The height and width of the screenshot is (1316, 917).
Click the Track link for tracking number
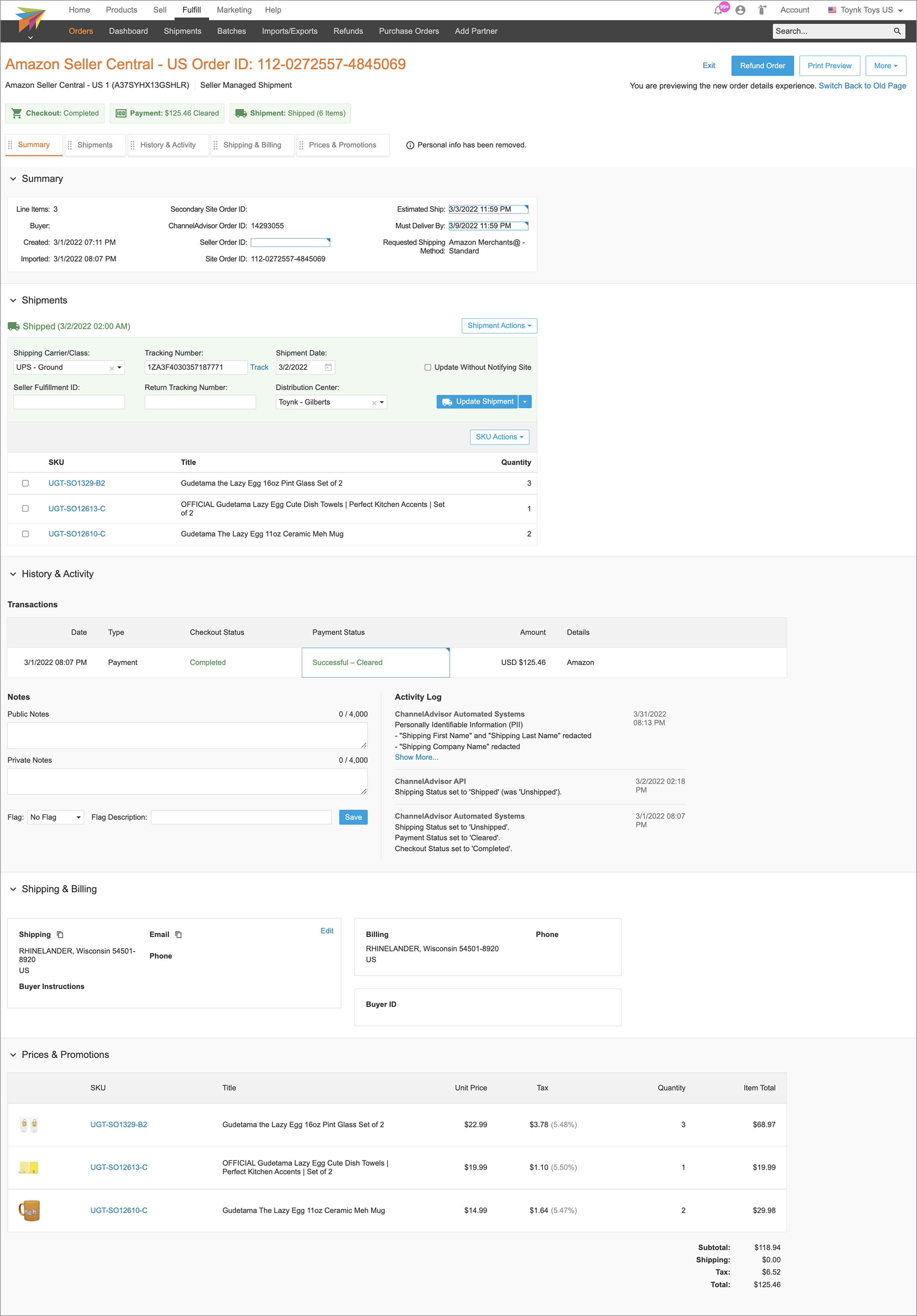click(x=259, y=368)
